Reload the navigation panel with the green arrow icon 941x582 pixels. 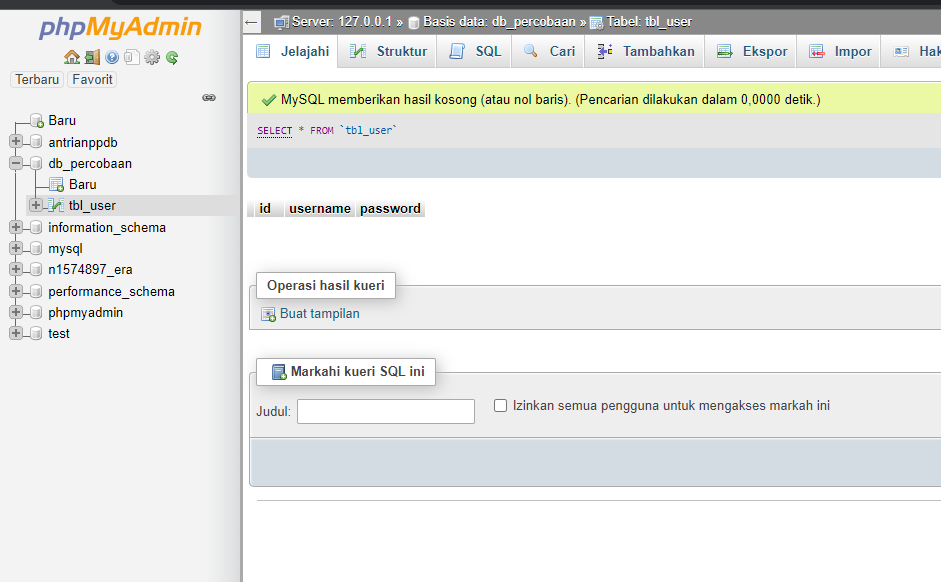171,57
